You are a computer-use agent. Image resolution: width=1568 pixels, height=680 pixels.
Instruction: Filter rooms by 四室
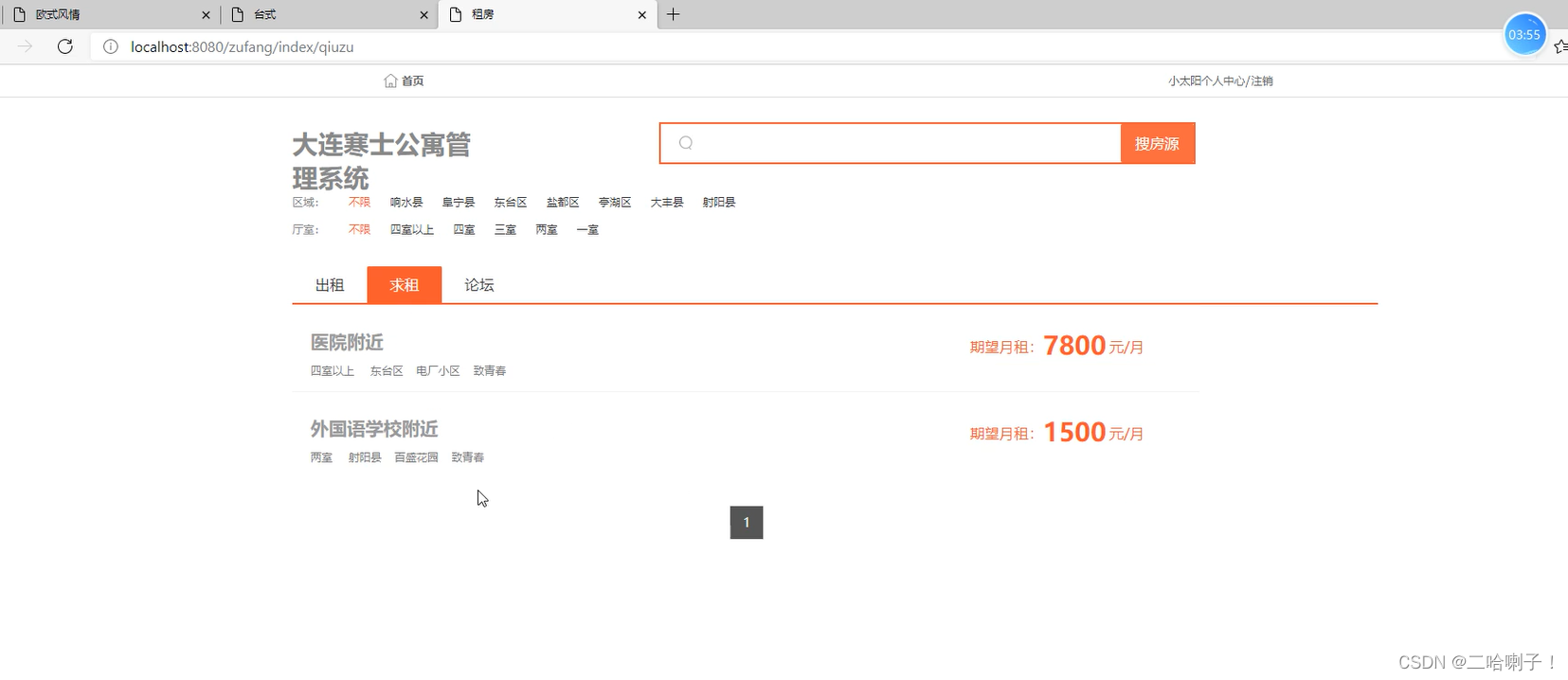click(464, 229)
